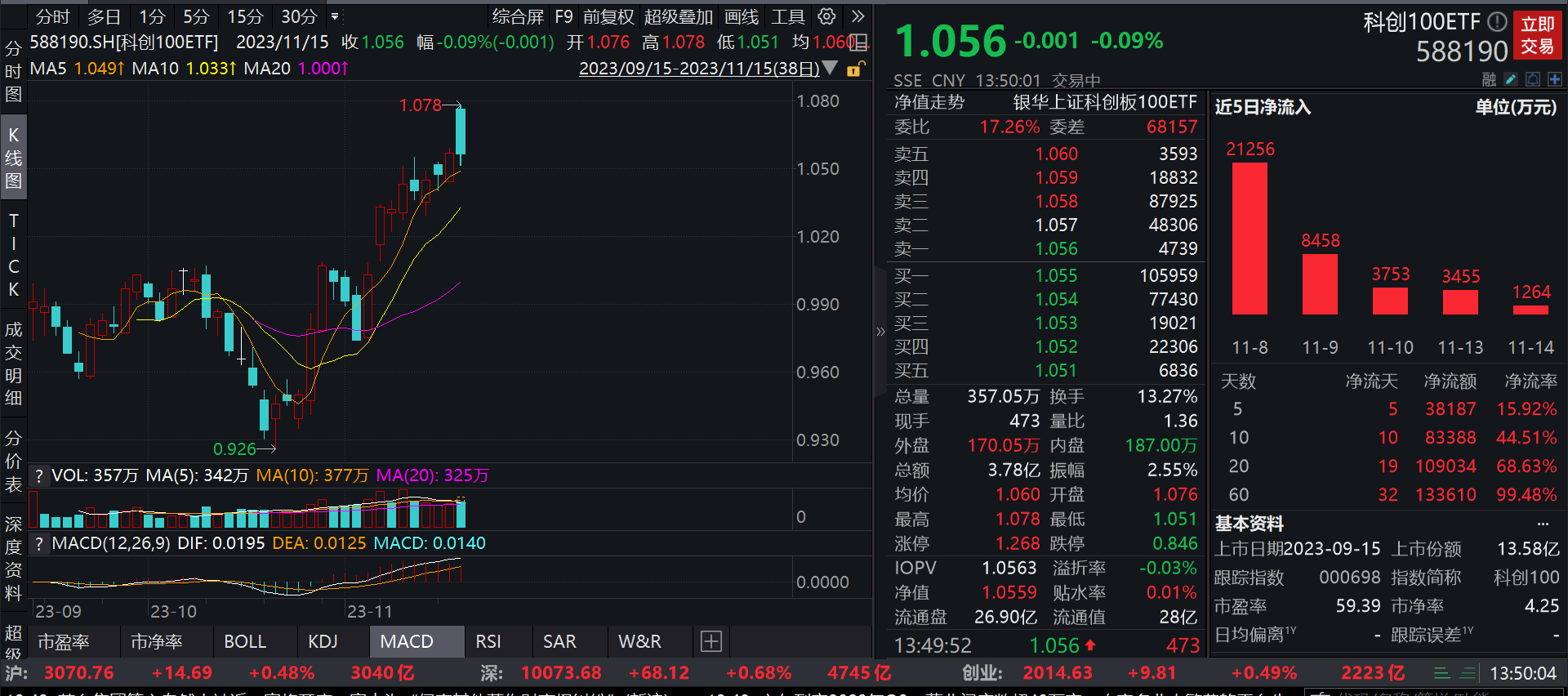1568x696 pixels.
Task: Select BOLL indicator tab
Action: tap(245, 641)
